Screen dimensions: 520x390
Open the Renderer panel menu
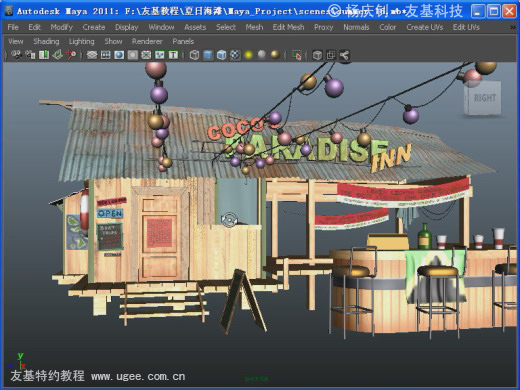[x=147, y=41]
